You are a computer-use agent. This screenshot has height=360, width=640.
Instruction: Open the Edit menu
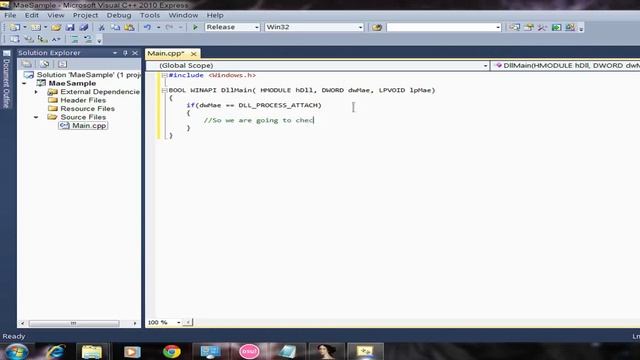pos(31,15)
